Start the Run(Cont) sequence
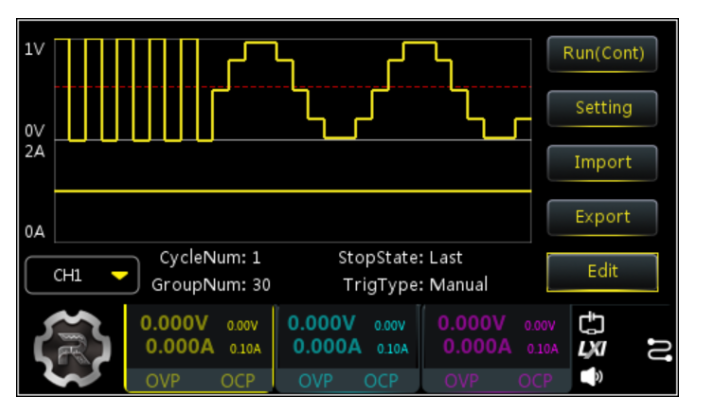The height and width of the screenshot is (411, 704). click(x=602, y=53)
